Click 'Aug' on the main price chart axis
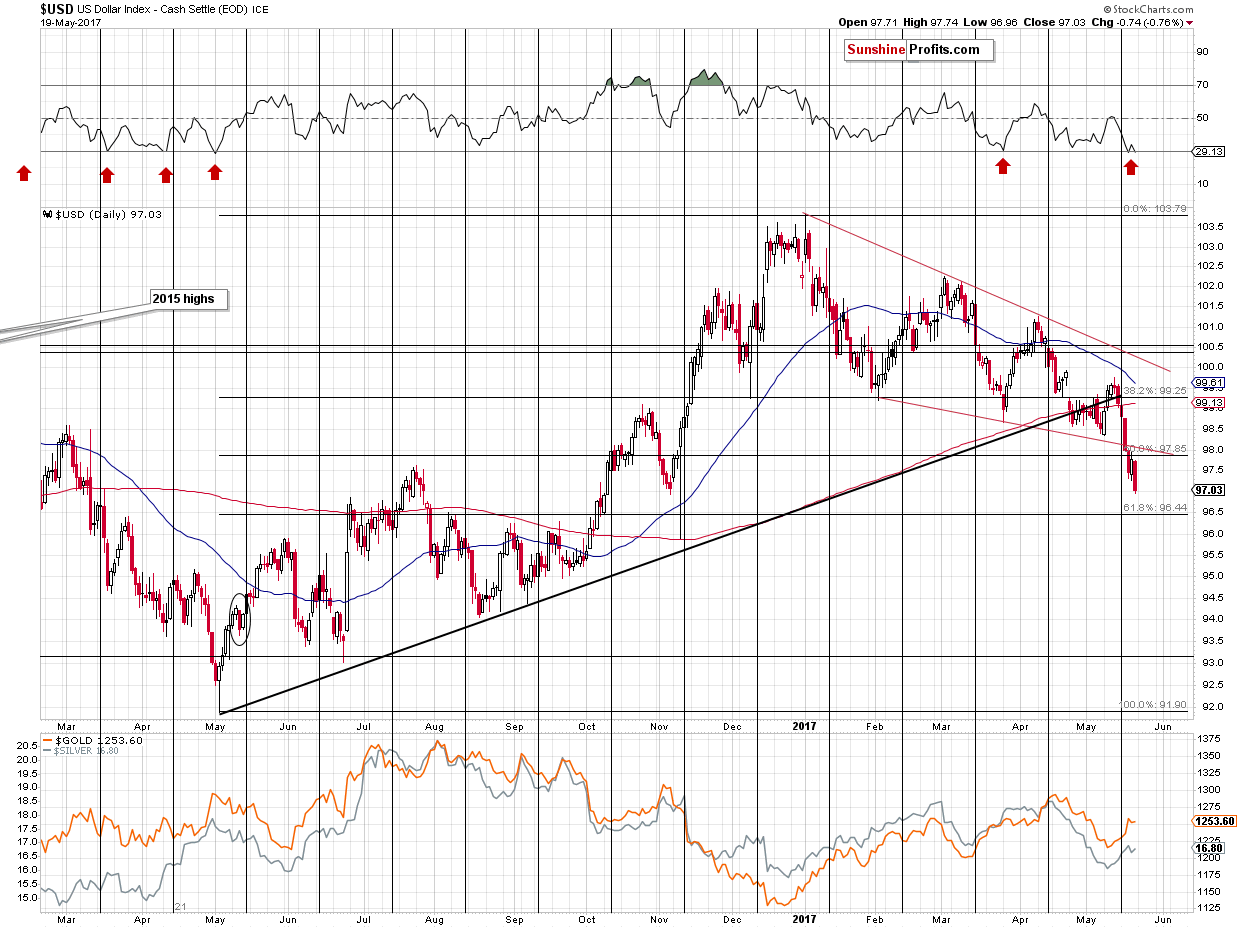Image resolution: width=1240 pixels, height=928 pixels. tap(434, 727)
